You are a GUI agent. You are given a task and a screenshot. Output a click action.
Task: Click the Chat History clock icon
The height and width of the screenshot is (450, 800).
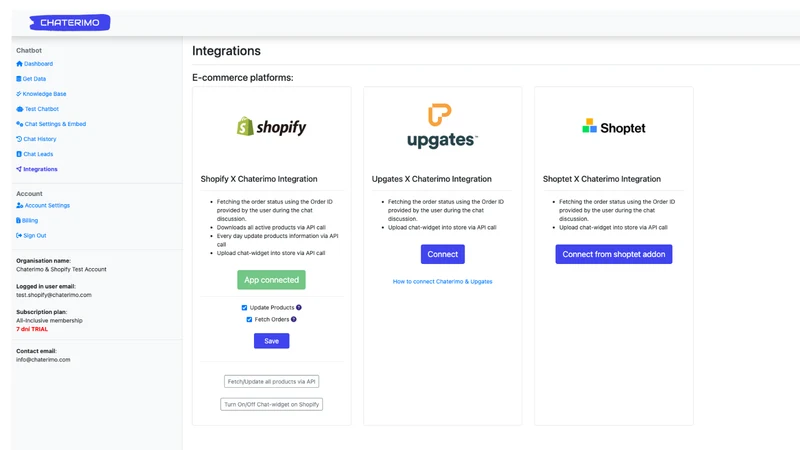point(19,139)
